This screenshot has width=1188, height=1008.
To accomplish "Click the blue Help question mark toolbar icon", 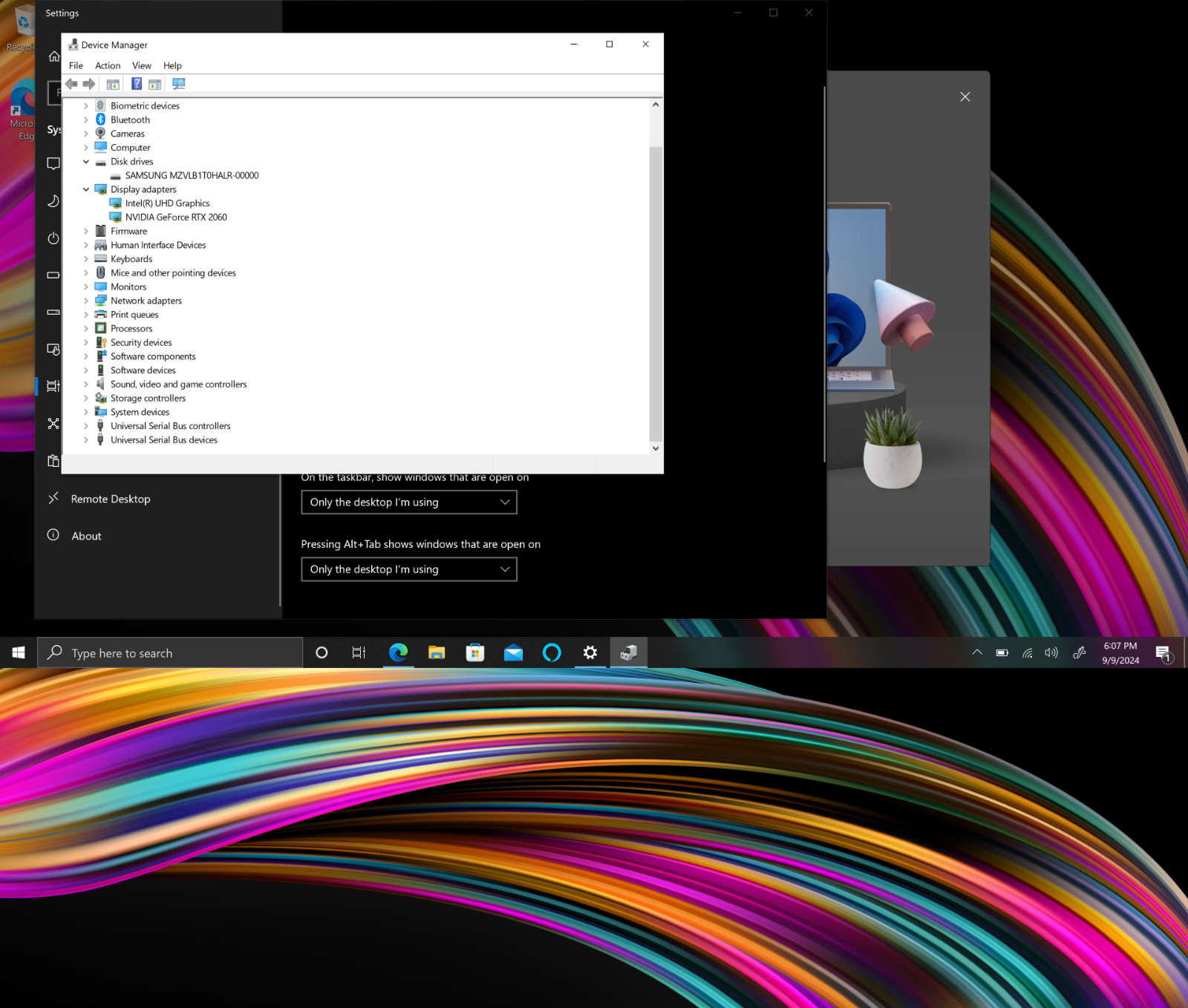I will click(137, 84).
